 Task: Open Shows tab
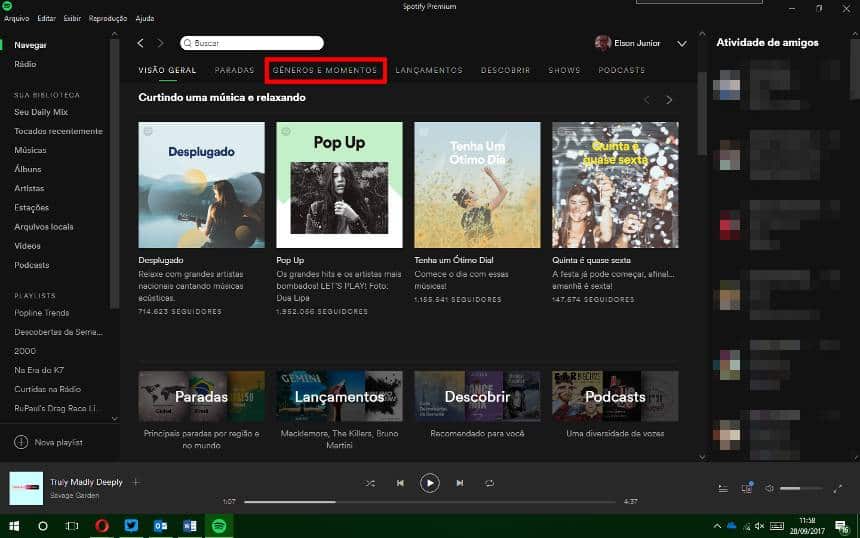[x=564, y=70]
